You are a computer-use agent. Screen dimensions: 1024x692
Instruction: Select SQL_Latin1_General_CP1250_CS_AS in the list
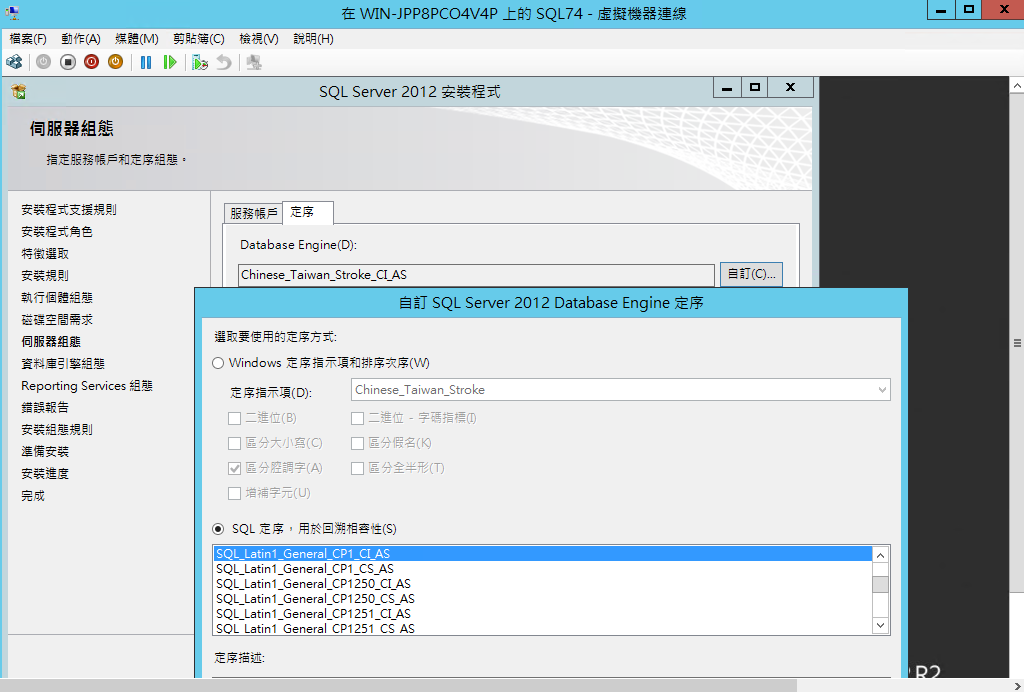click(x=543, y=599)
